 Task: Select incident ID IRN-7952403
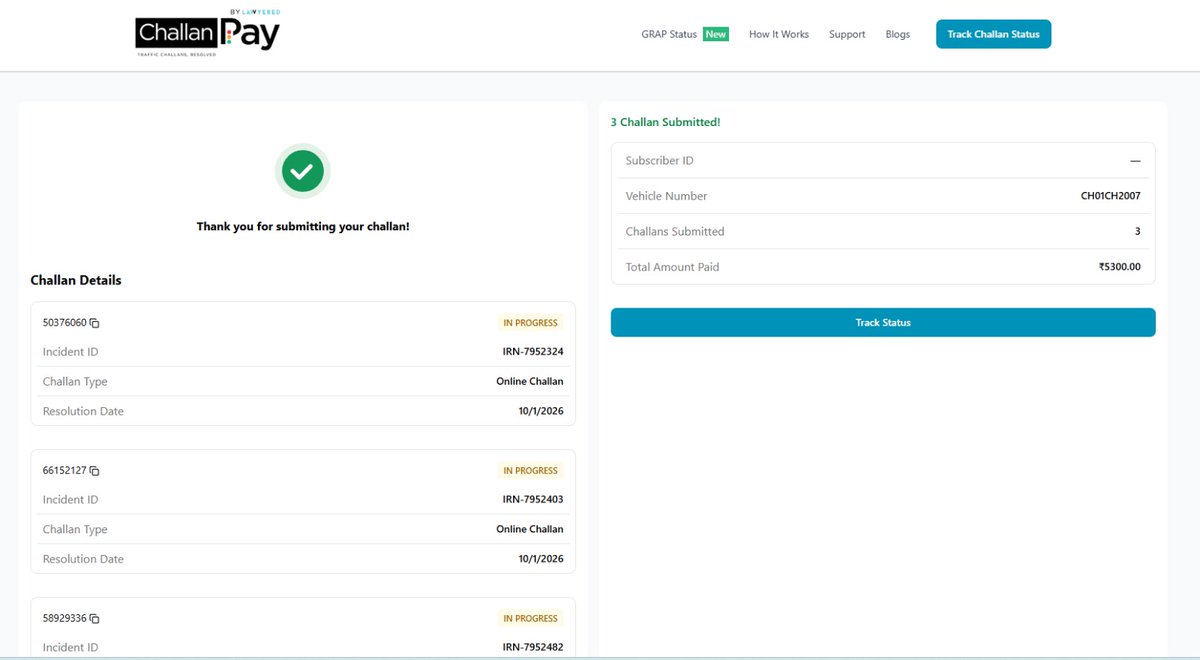point(533,500)
